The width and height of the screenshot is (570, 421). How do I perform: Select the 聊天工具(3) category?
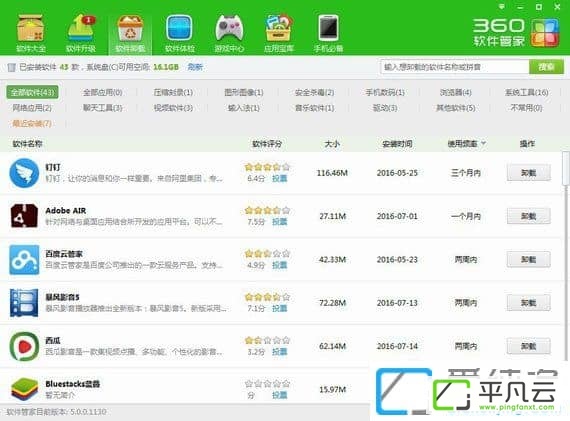[x=103, y=108]
